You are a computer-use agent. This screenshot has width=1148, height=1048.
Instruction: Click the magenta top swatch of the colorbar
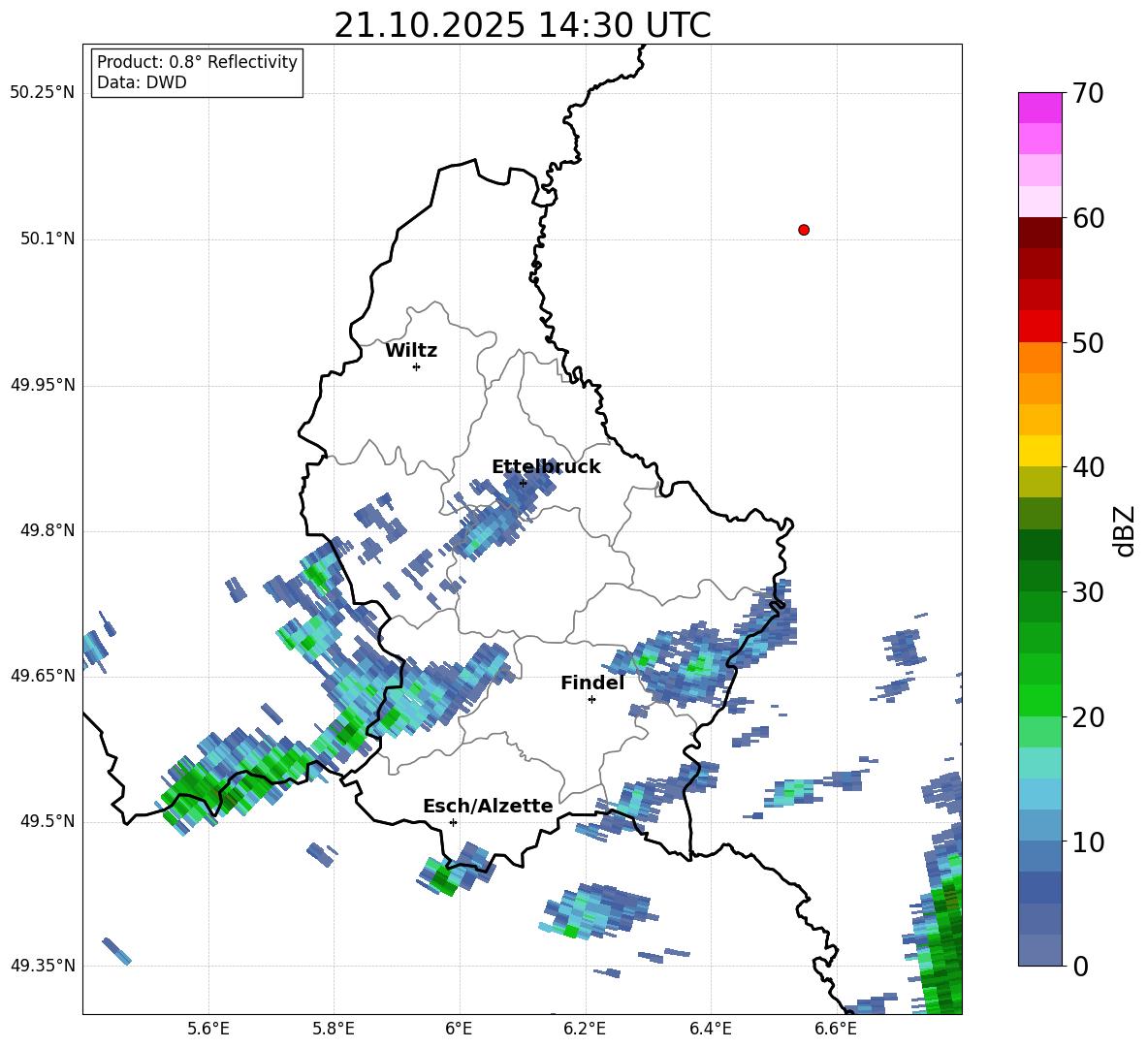coord(1039,108)
